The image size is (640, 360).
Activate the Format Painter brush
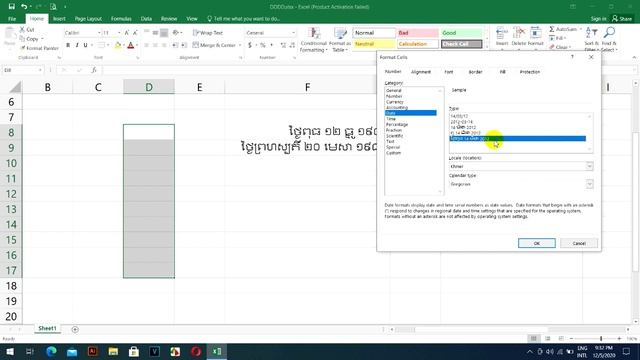coord(39,48)
